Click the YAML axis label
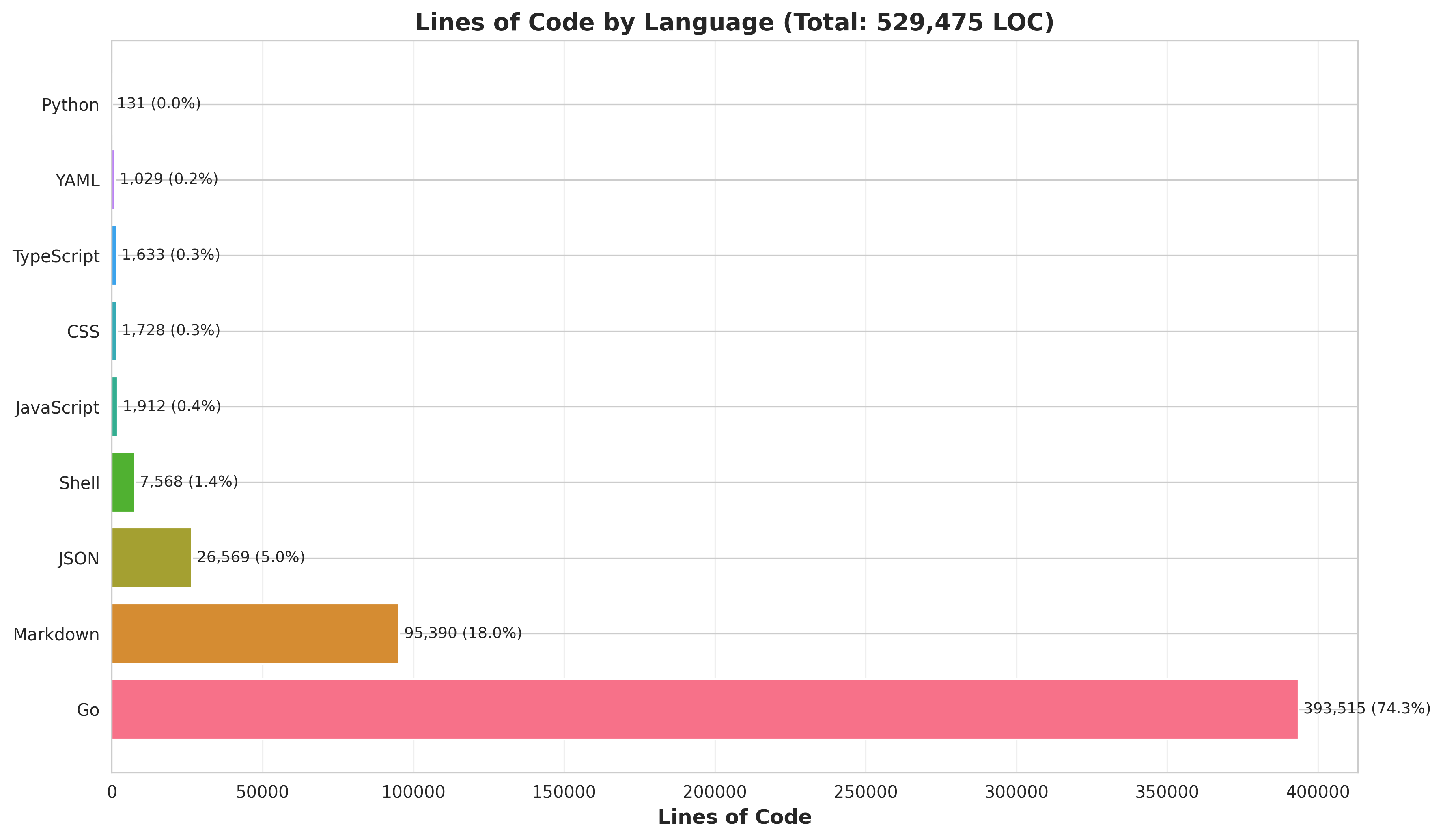1443x840 pixels. click(x=77, y=181)
